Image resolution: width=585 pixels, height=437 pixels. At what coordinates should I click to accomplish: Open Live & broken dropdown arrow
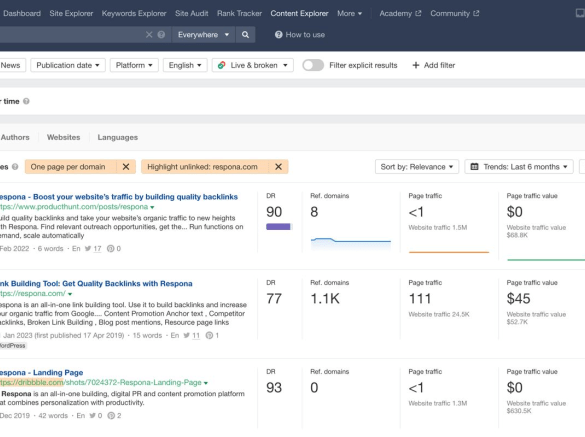point(285,65)
